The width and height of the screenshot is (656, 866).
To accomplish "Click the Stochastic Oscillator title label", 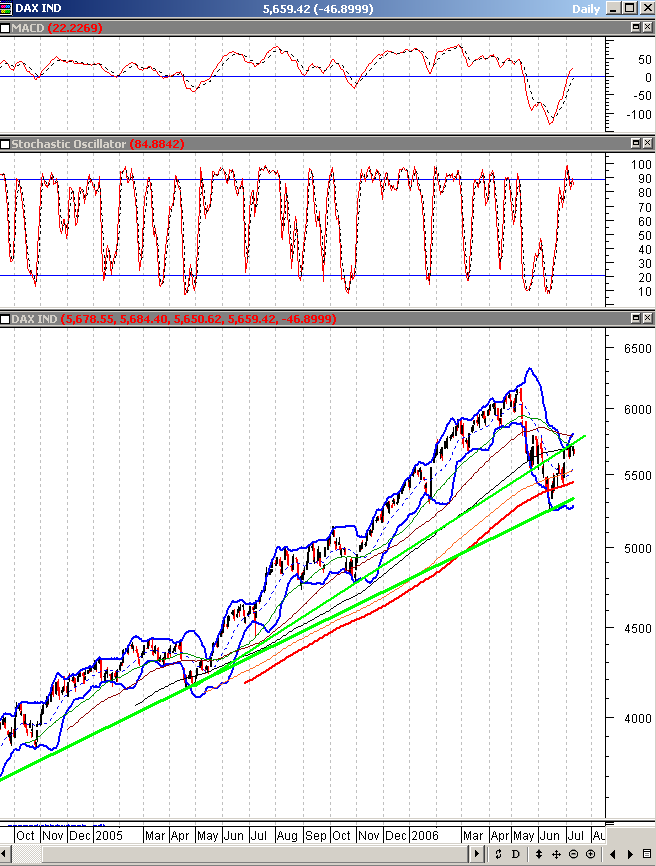I will pyautogui.click(x=69, y=144).
